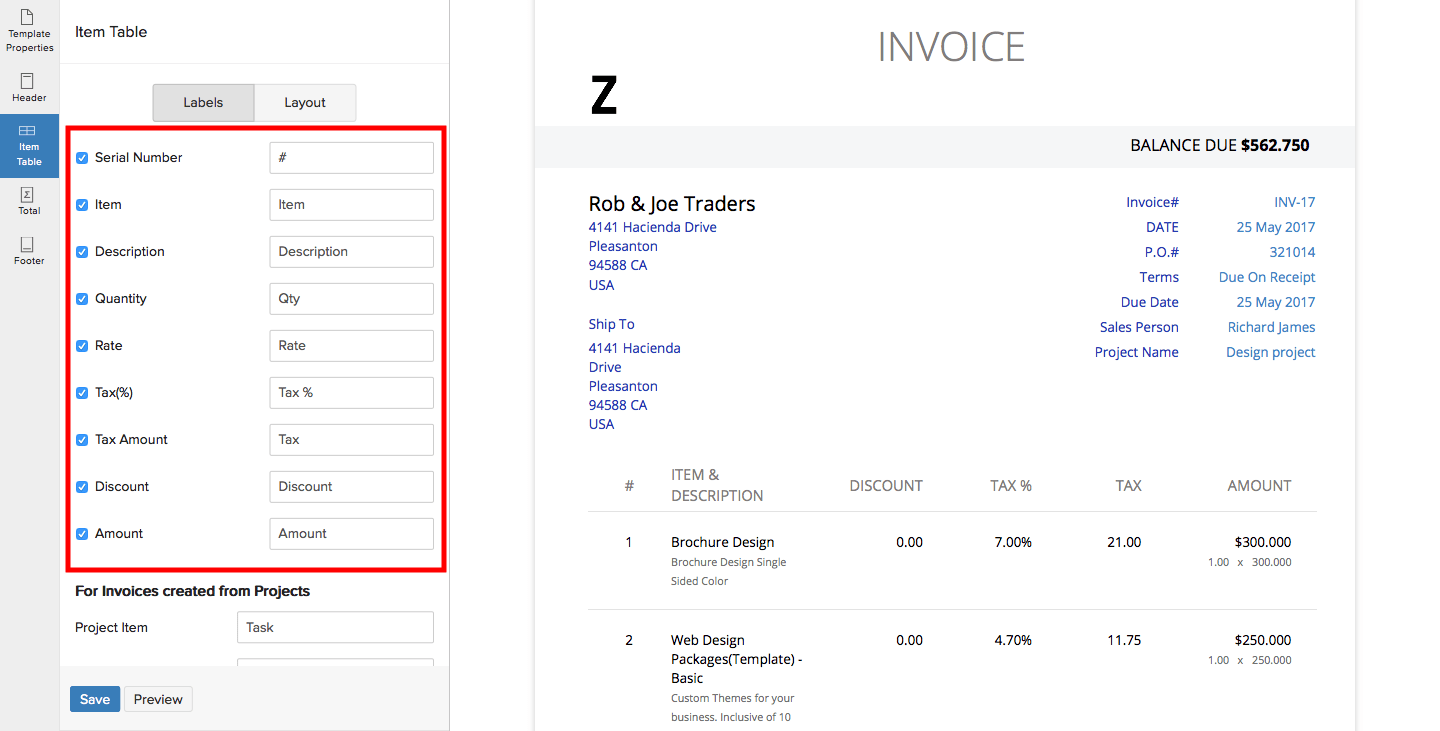Select the Header section icon
The height and width of the screenshot is (731, 1440).
(x=29, y=87)
